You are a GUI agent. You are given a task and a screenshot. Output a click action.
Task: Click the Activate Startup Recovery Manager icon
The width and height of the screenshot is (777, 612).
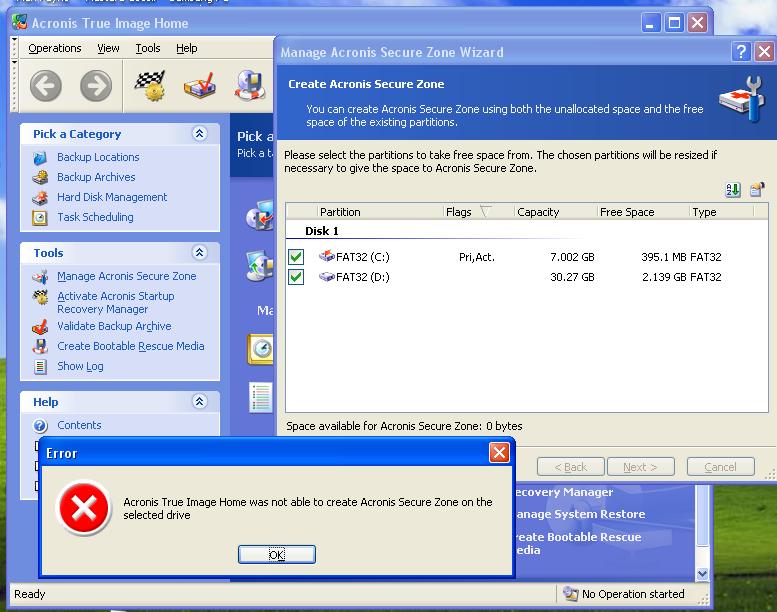pos(40,297)
